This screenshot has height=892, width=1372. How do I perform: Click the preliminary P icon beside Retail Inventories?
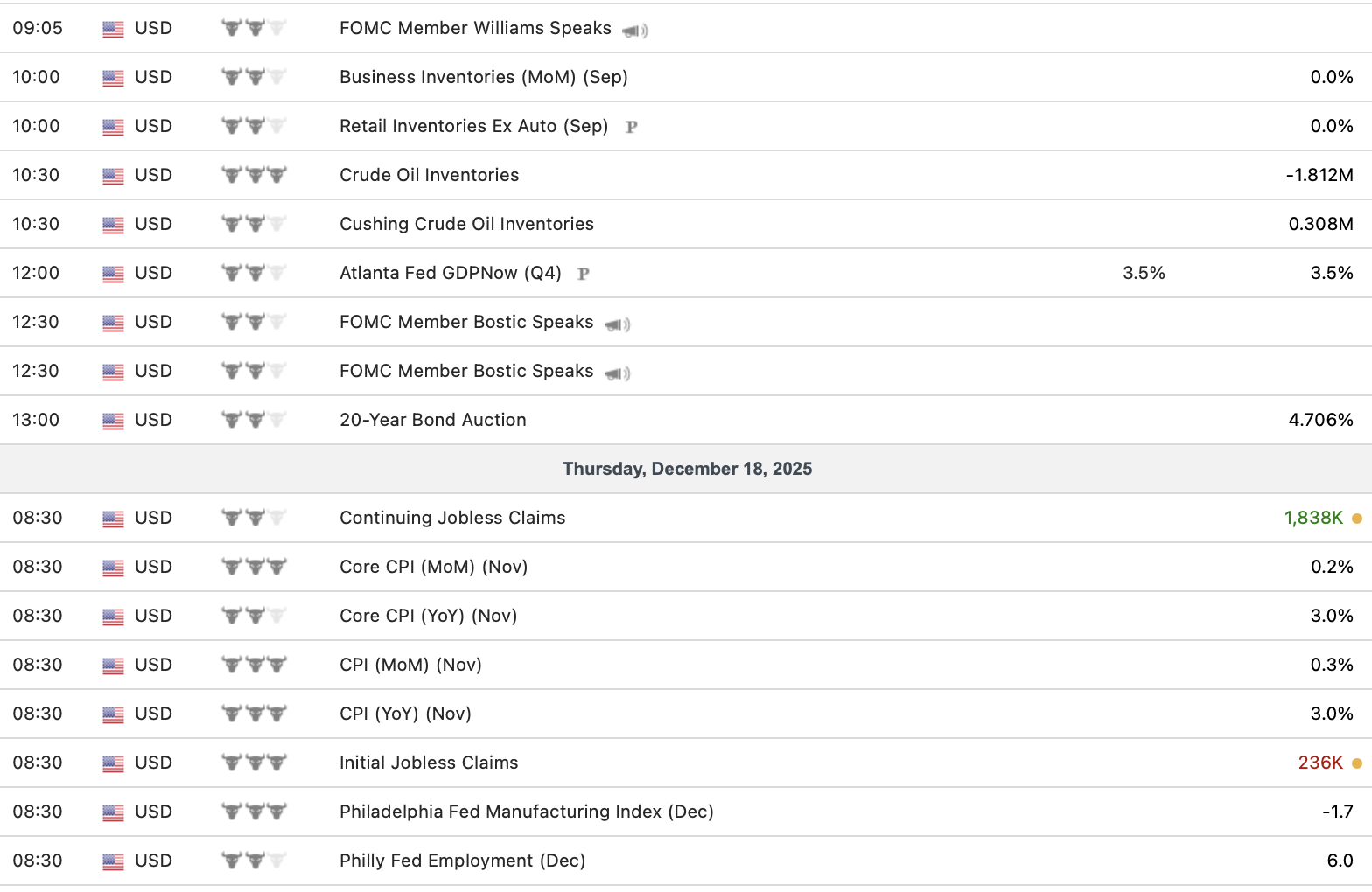[x=631, y=127]
